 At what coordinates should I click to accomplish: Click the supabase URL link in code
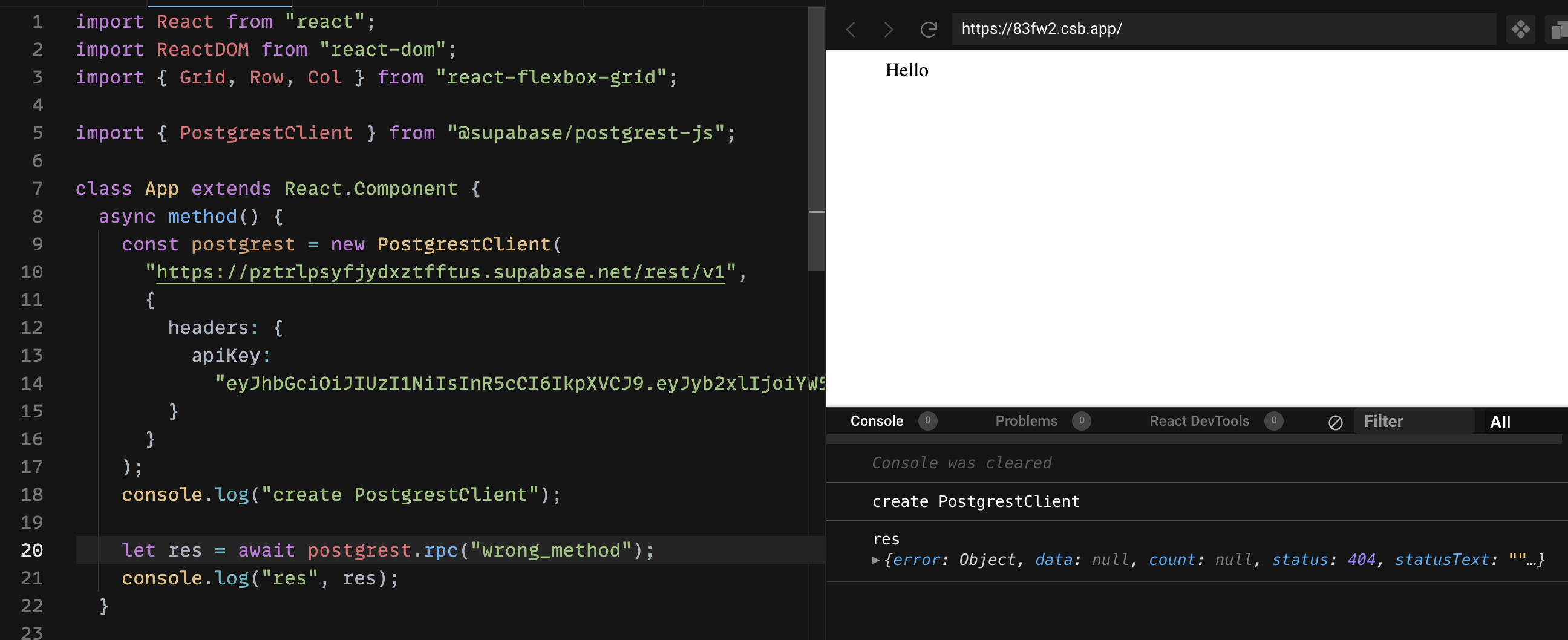(x=440, y=272)
